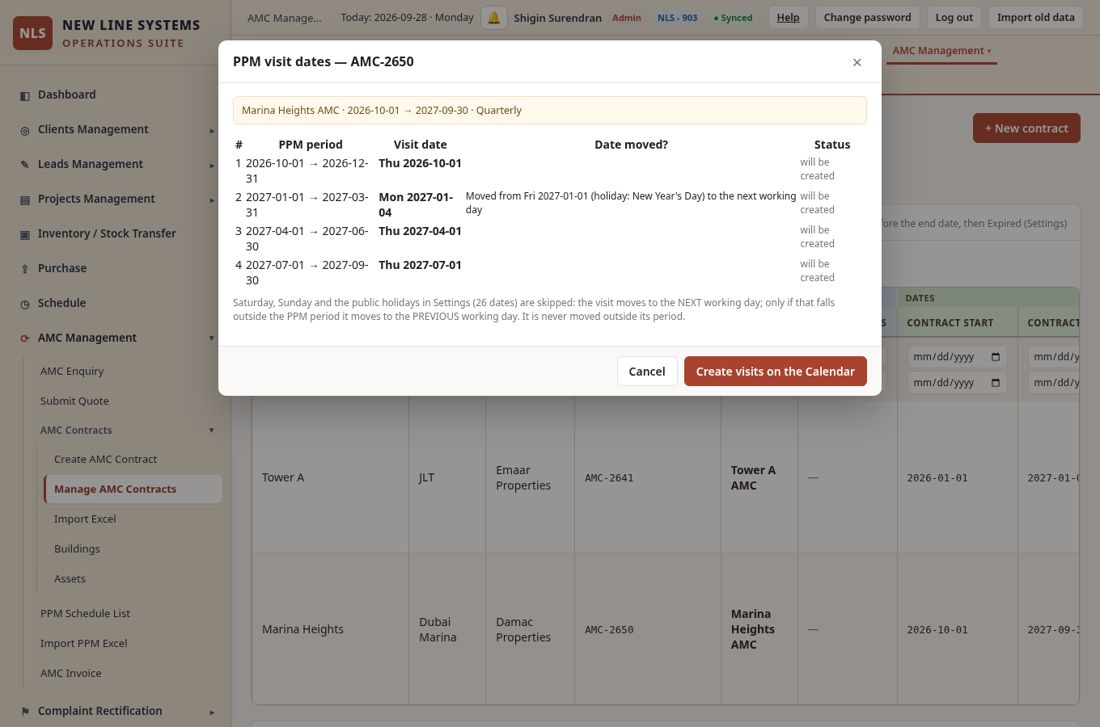Click the contract summary banner in dialog

tap(550, 110)
